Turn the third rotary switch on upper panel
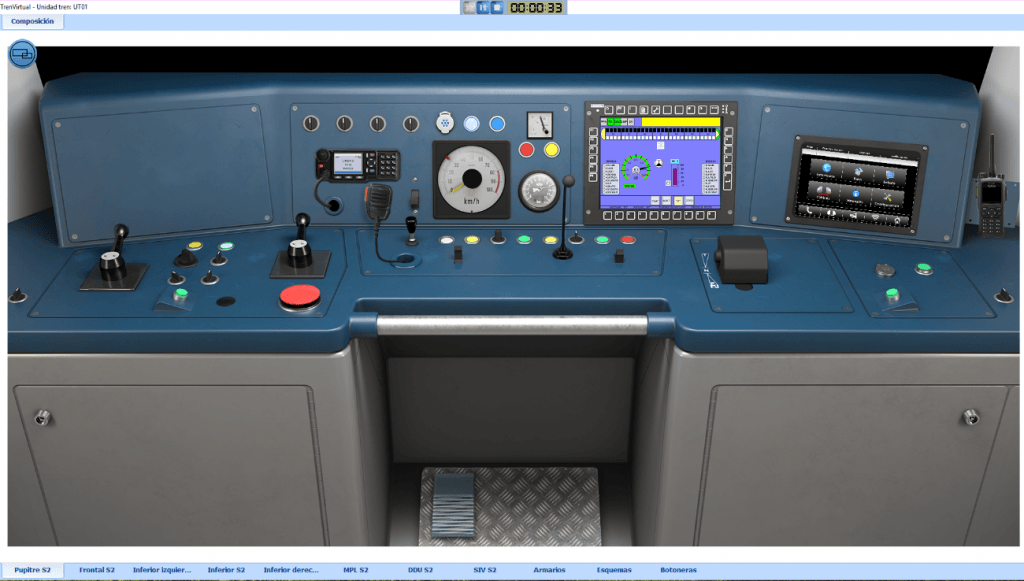 377,123
